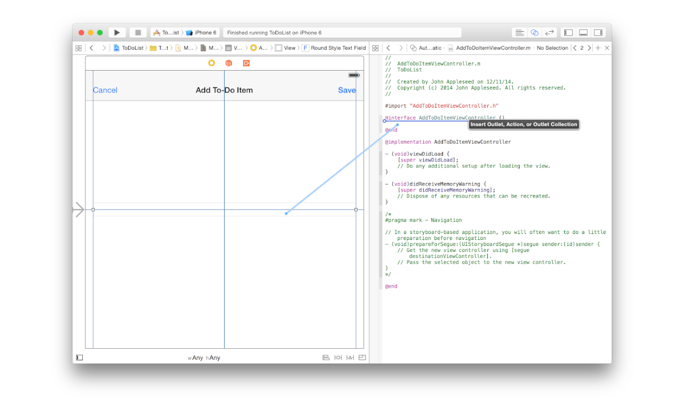Click the storyboard entry point arrow
The height and width of the screenshot is (404, 680).
point(79,210)
